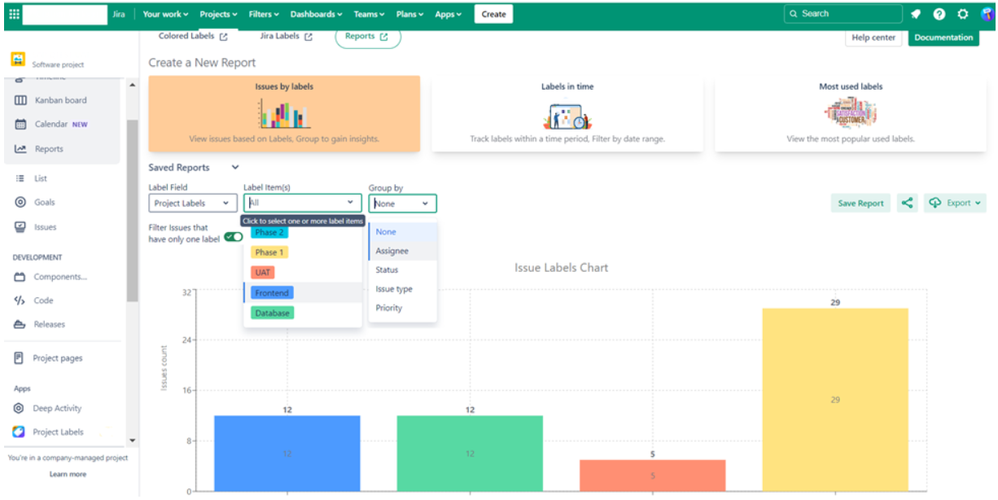Click the Software project avatar icon

(x=17, y=60)
